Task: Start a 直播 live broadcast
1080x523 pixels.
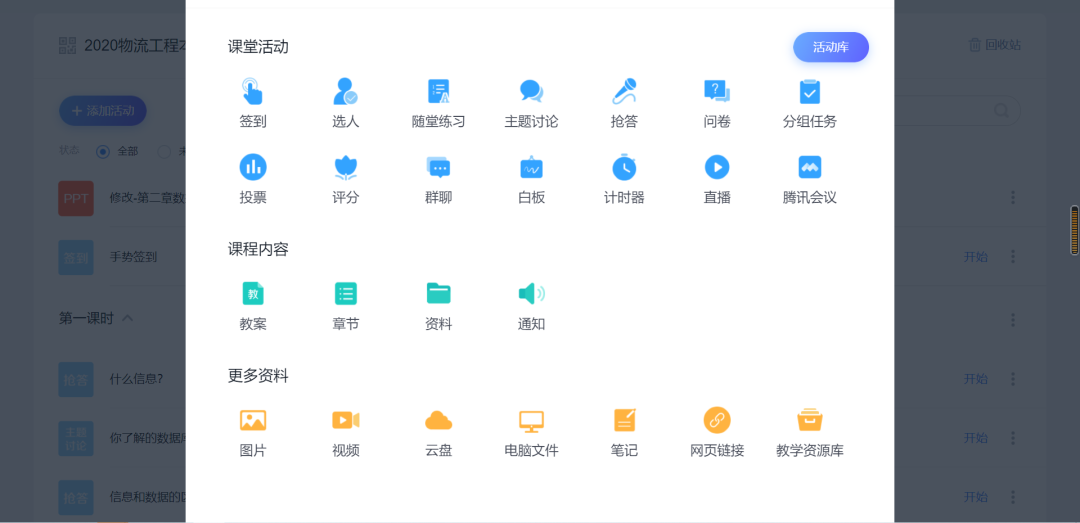Action: (716, 167)
